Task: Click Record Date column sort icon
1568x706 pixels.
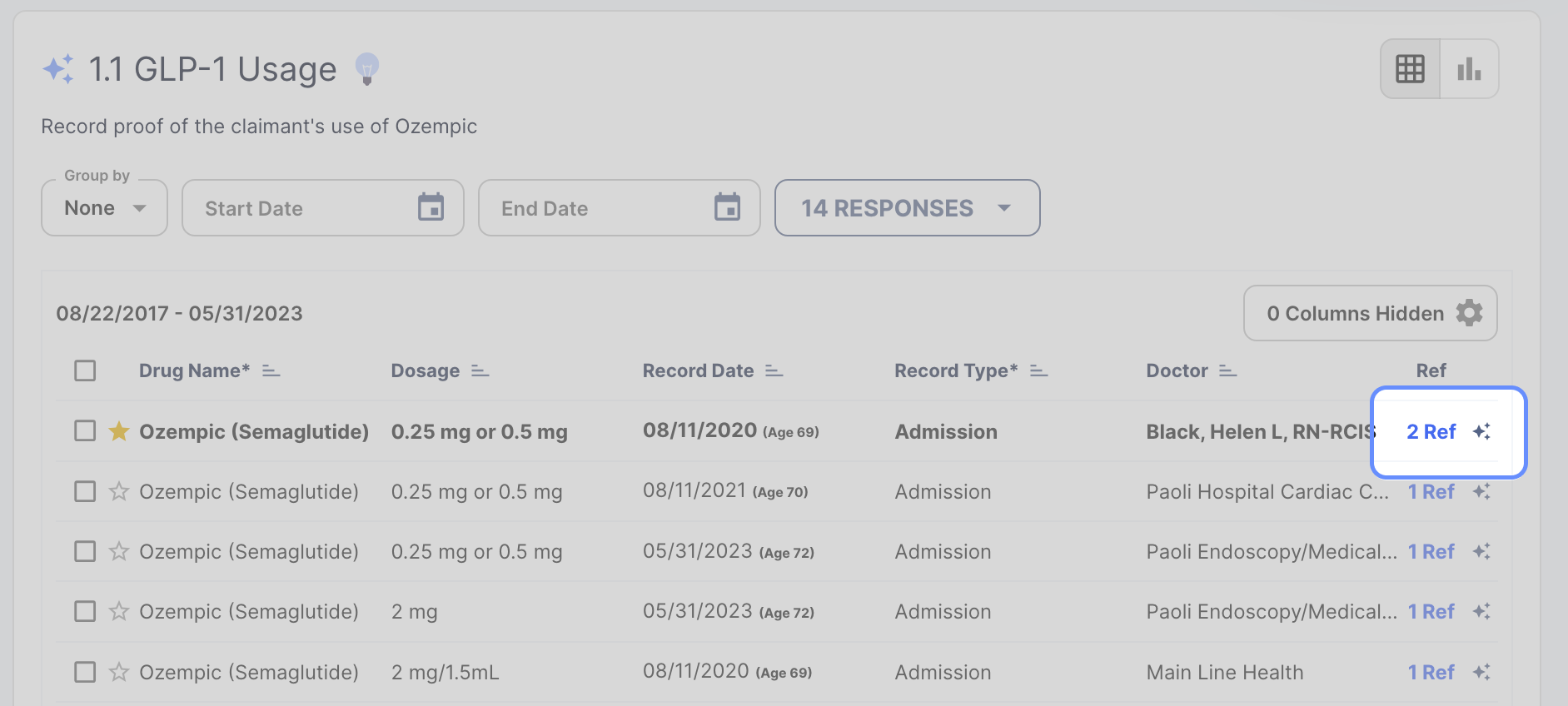Action: [774, 370]
